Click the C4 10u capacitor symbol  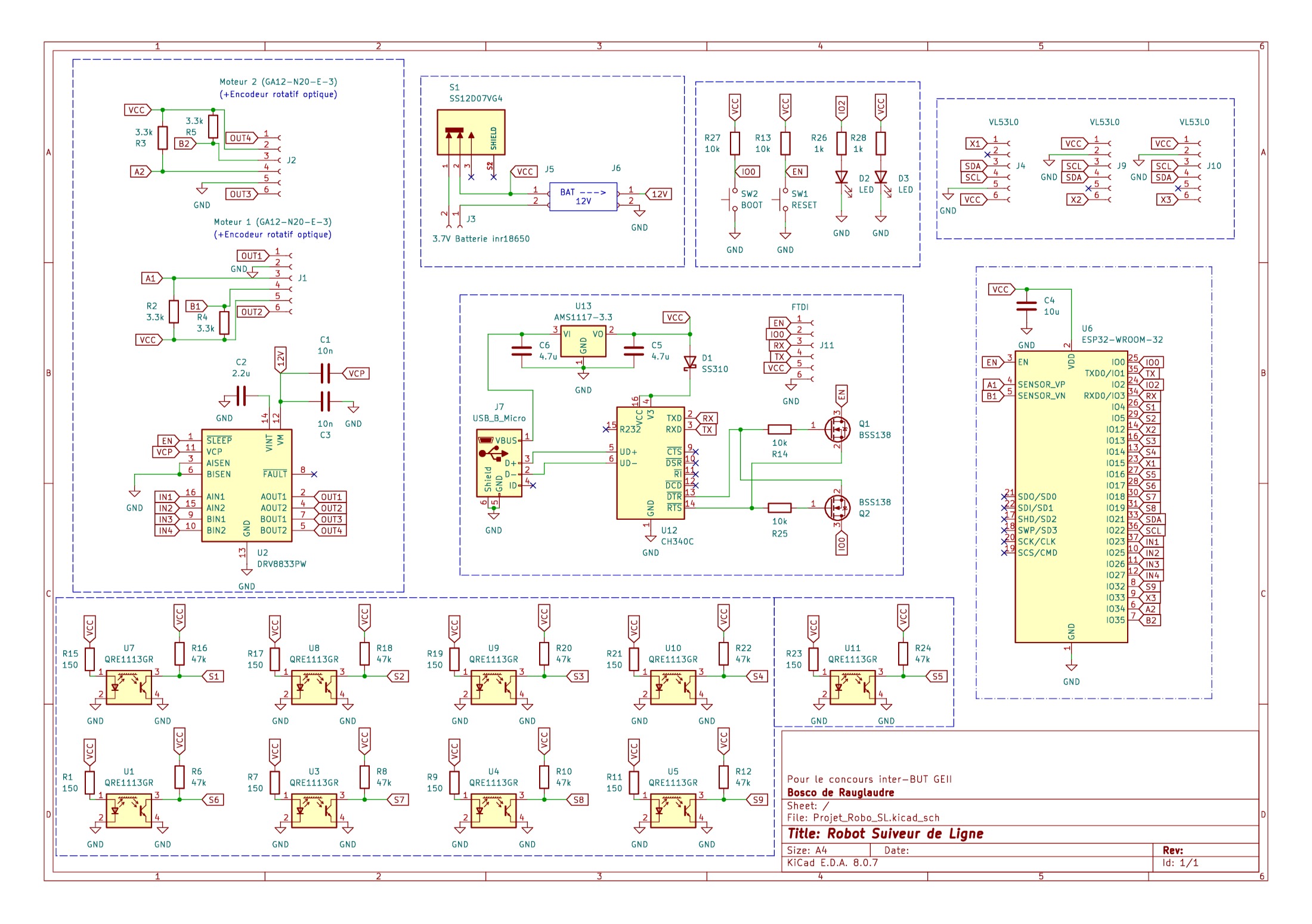tap(1026, 306)
